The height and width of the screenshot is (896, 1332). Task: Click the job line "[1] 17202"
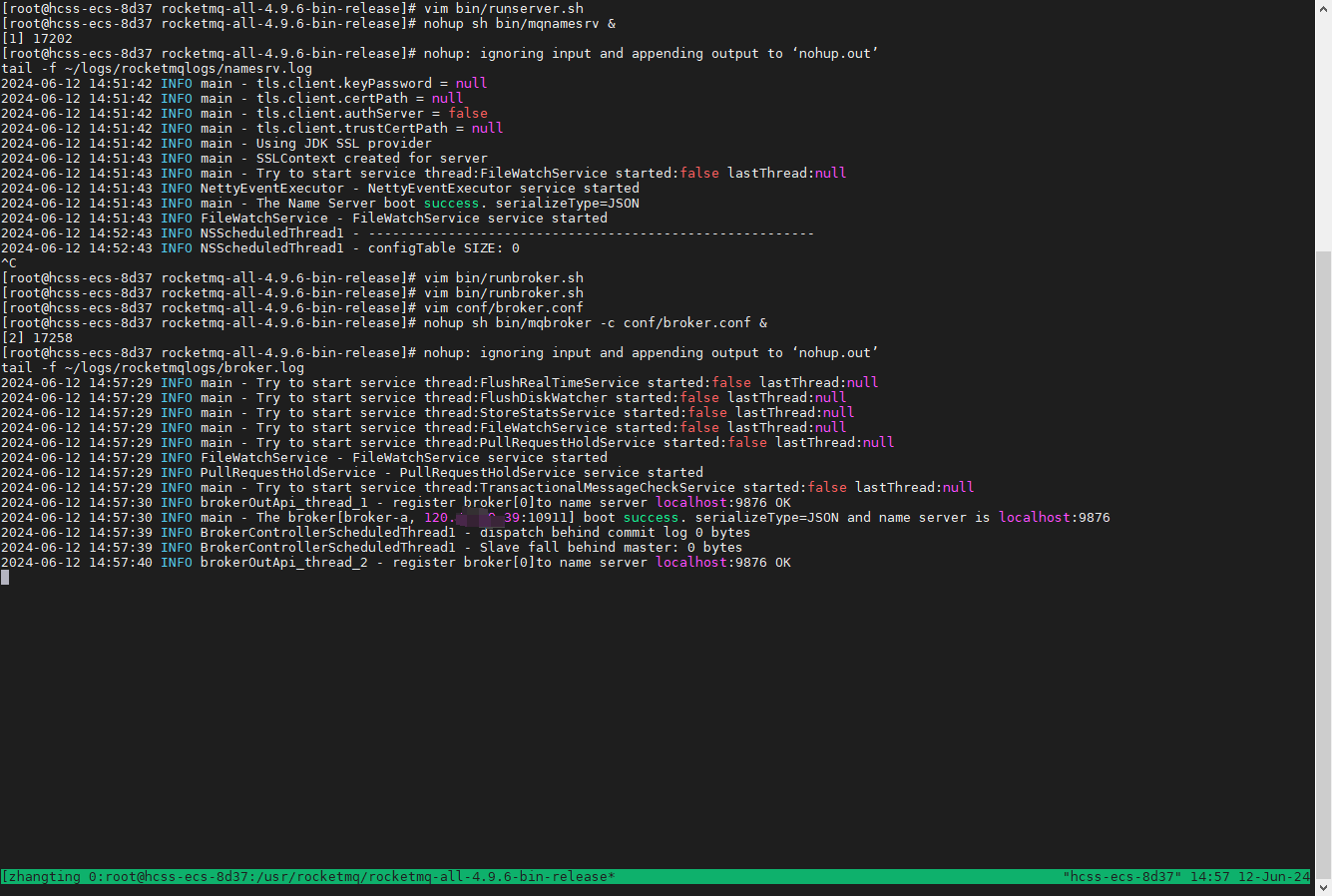37,39
